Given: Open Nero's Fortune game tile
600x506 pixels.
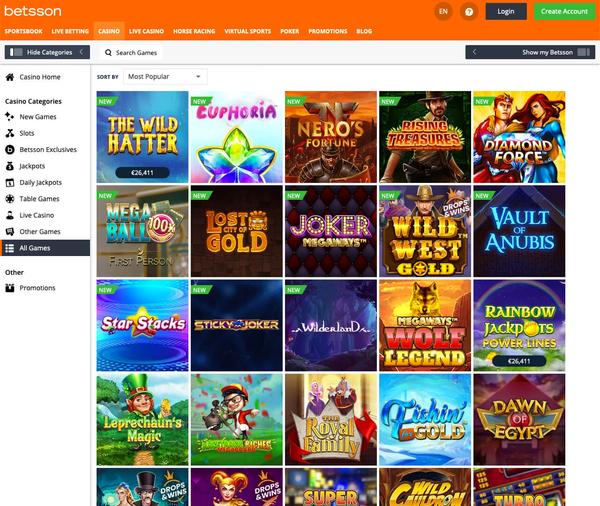Looking at the screenshot, I should click(331, 137).
